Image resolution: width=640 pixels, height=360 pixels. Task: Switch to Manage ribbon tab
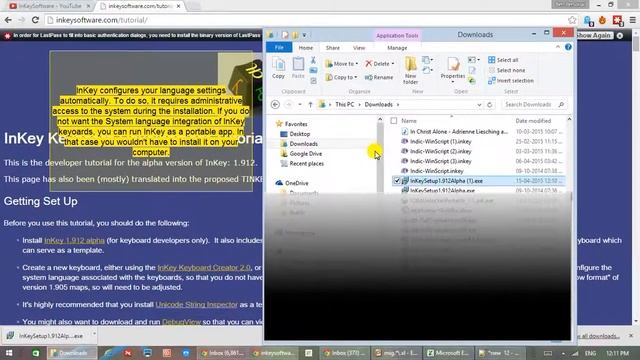397,48
